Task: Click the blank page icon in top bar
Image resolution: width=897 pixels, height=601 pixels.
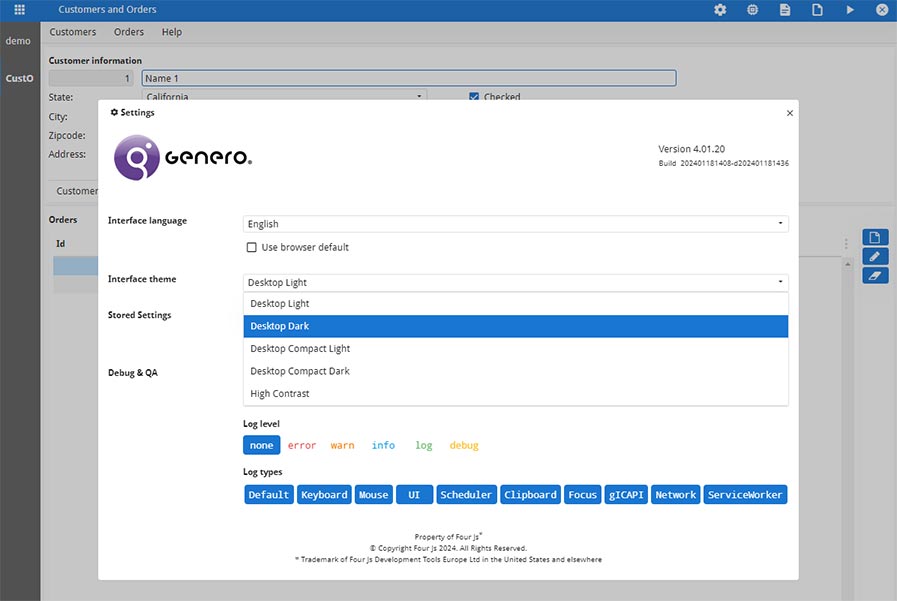Action: pyautogui.click(x=817, y=10)
